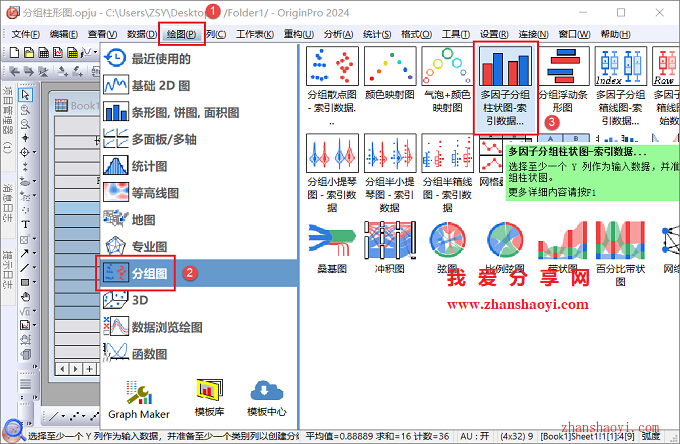Image resolution: width=680 pixels, height=444 pixels.
Task: Add new sheet plus button
Action: pos(89,369)
